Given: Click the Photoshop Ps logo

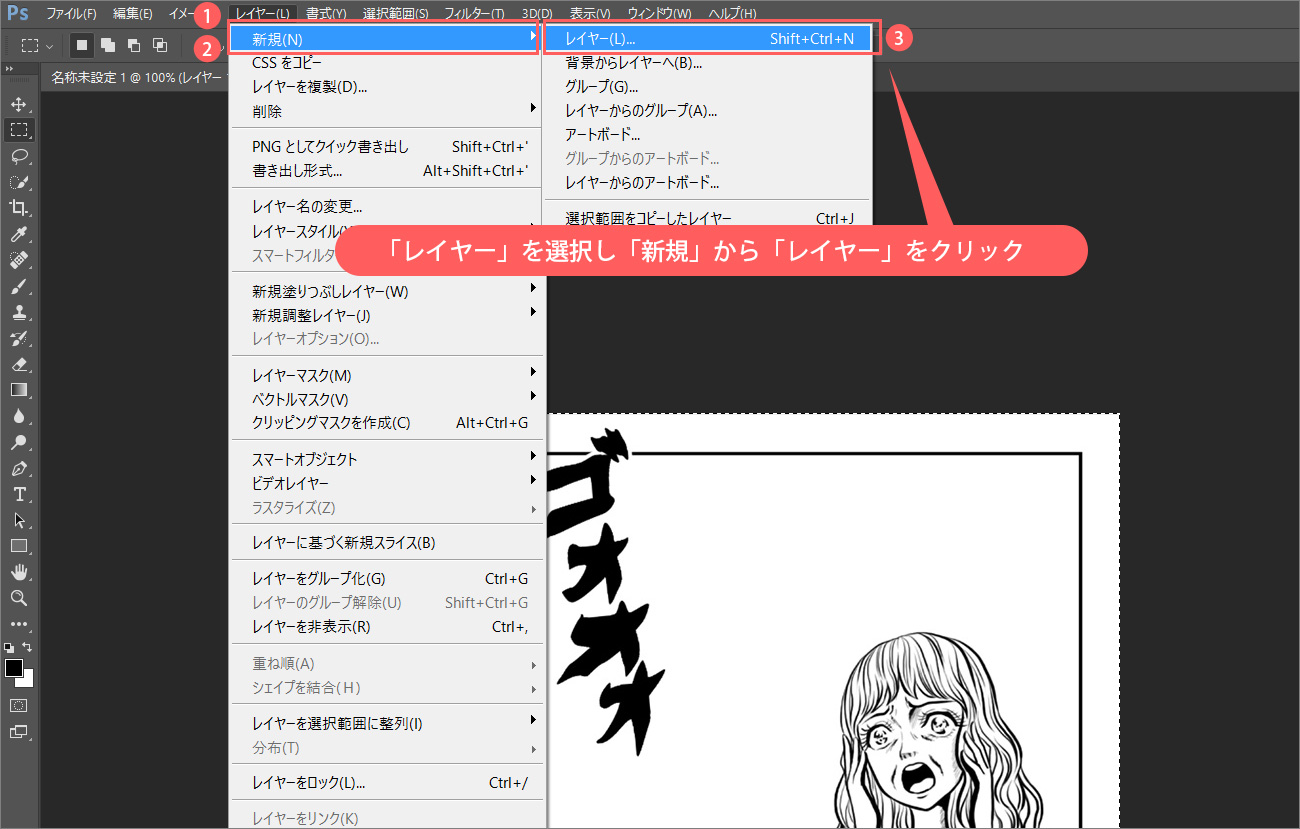Looking at the screenshot, I should [x=18, y=13].
